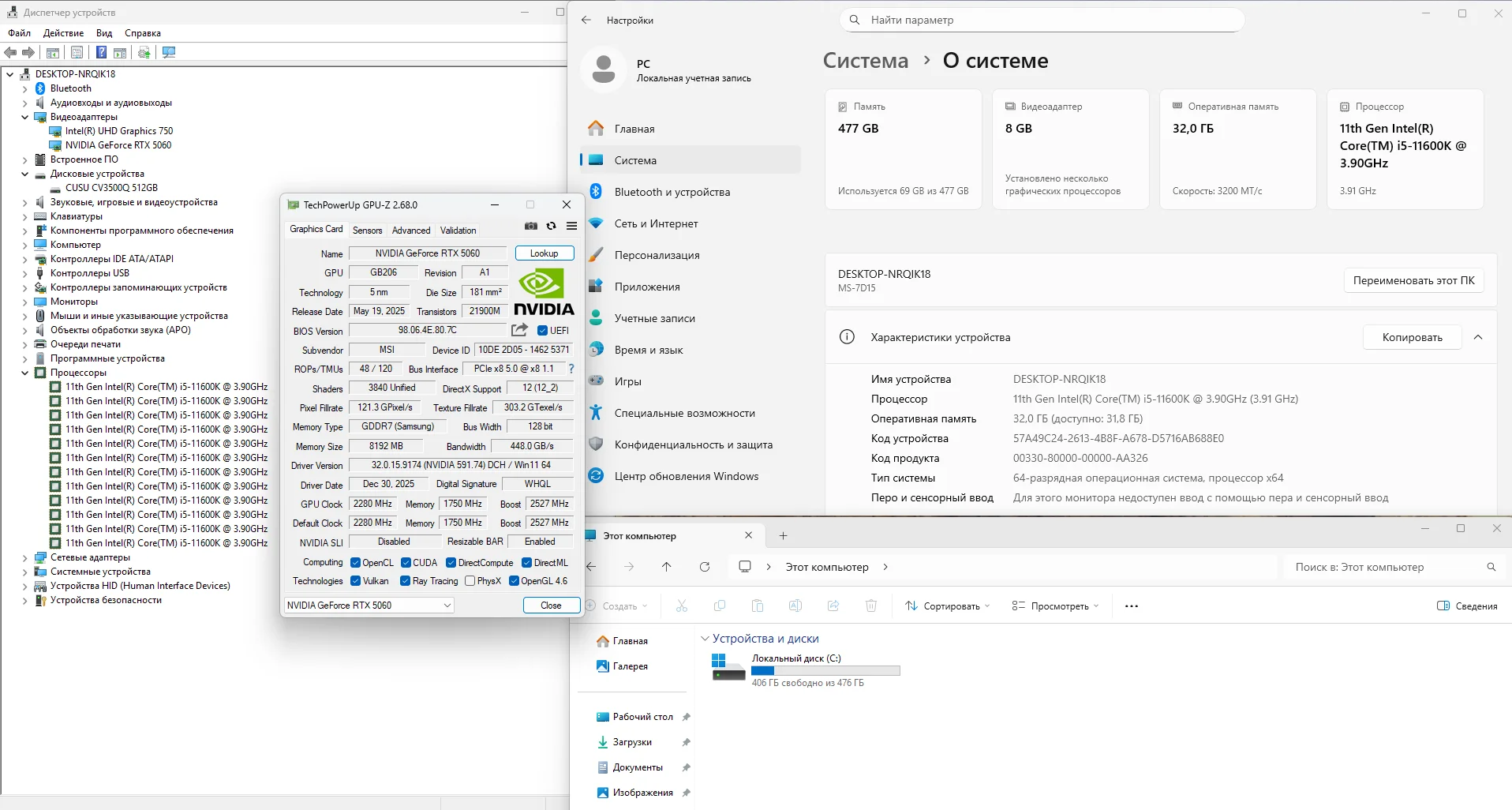
Task: Open Персонализация in Settings sidebar
Action: [691, 255]
